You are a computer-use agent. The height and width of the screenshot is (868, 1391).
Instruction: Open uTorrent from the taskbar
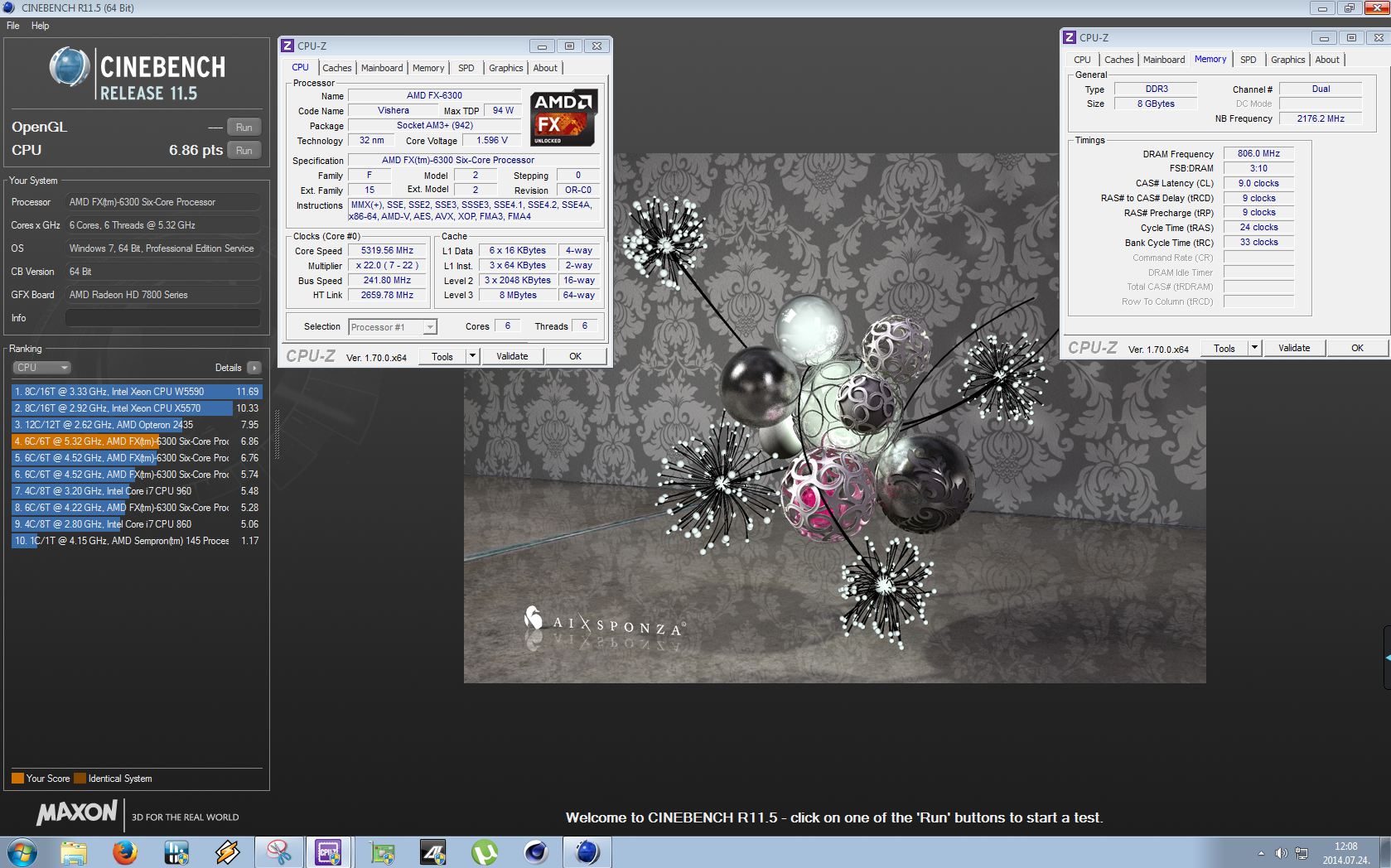pyautogui.click(x=485, y=852)
